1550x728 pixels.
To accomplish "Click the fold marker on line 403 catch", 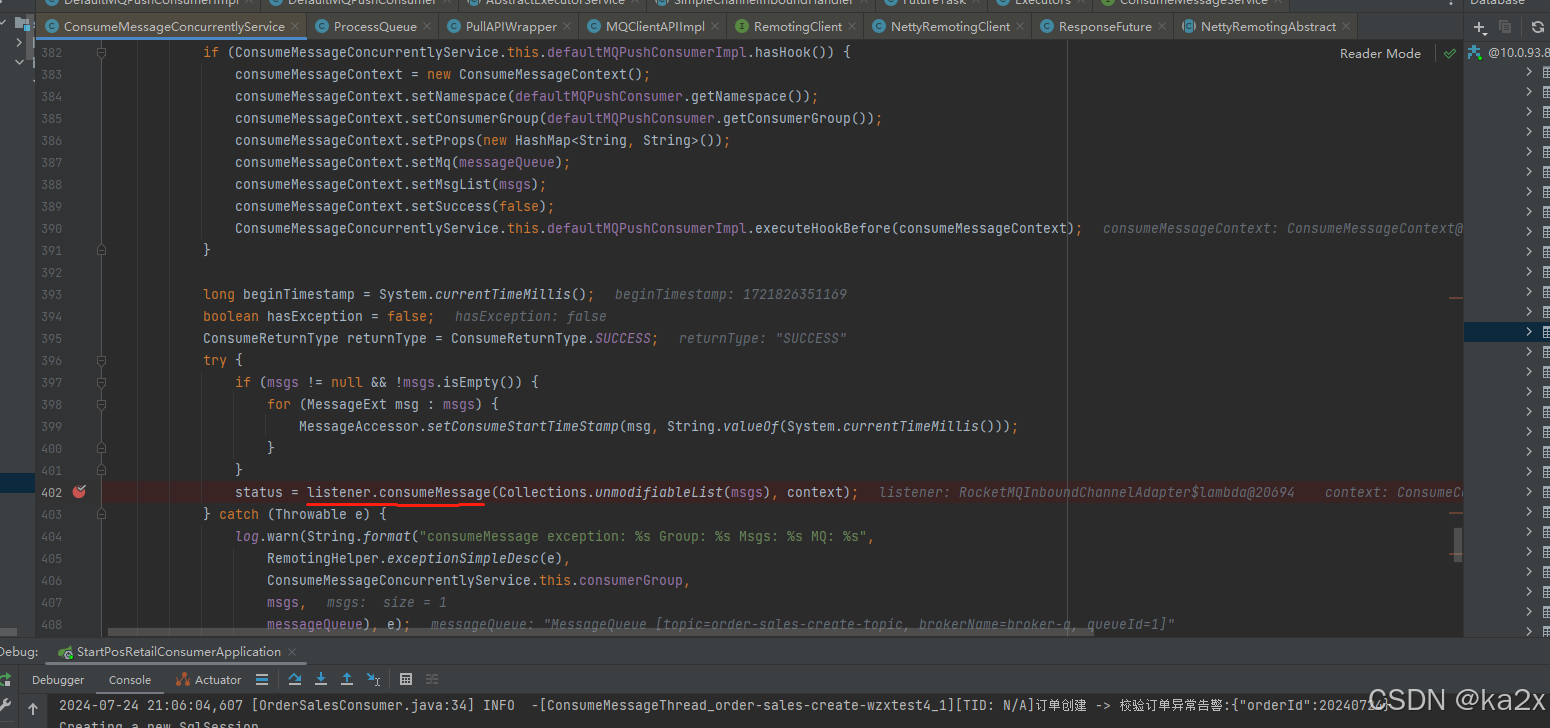I will (x=101, y=514).
